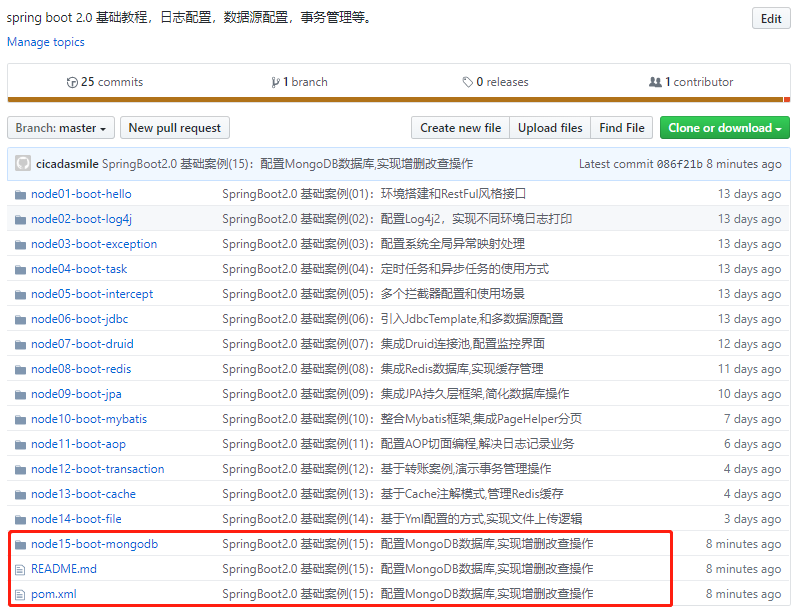Click Create new file button
Screen dimensions: 799x613
(461, 127)
